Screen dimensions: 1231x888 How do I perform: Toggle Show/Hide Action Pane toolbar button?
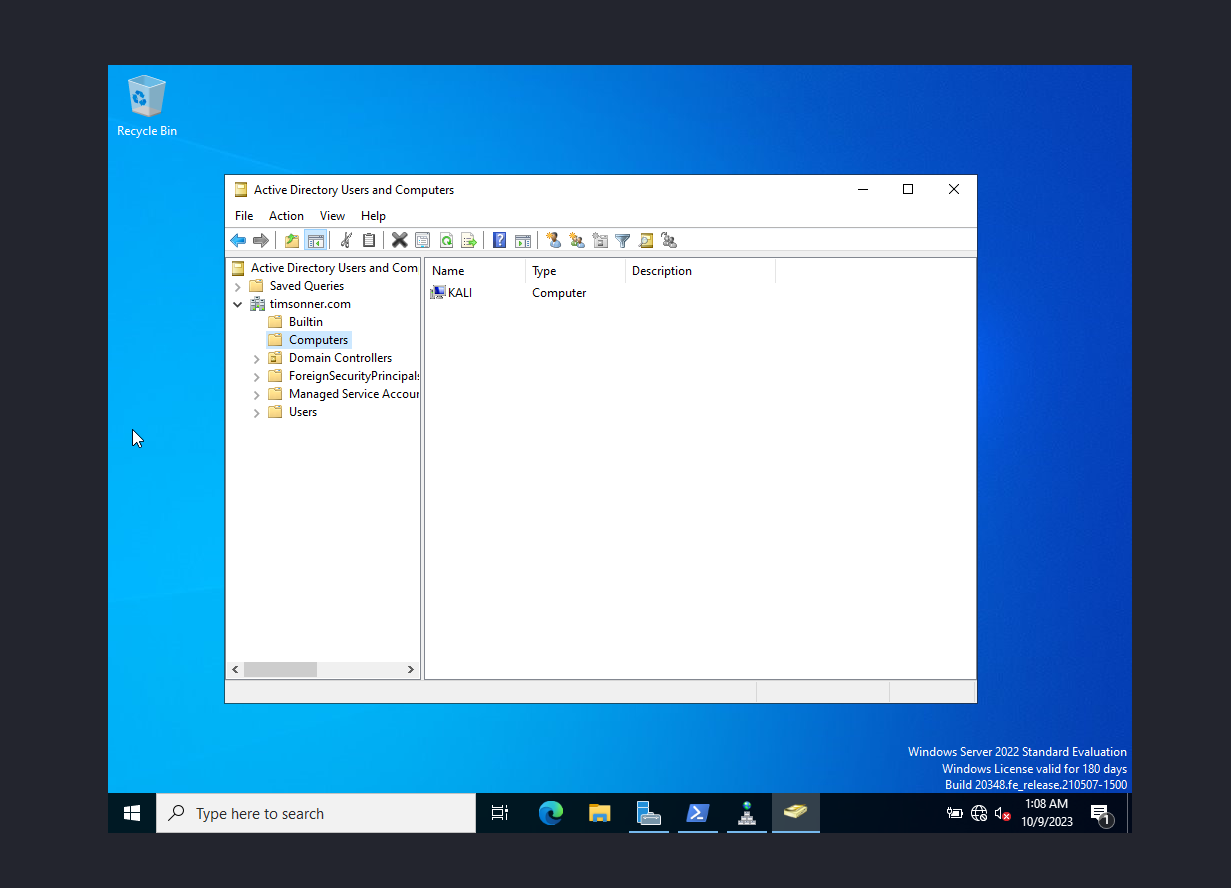522,240
